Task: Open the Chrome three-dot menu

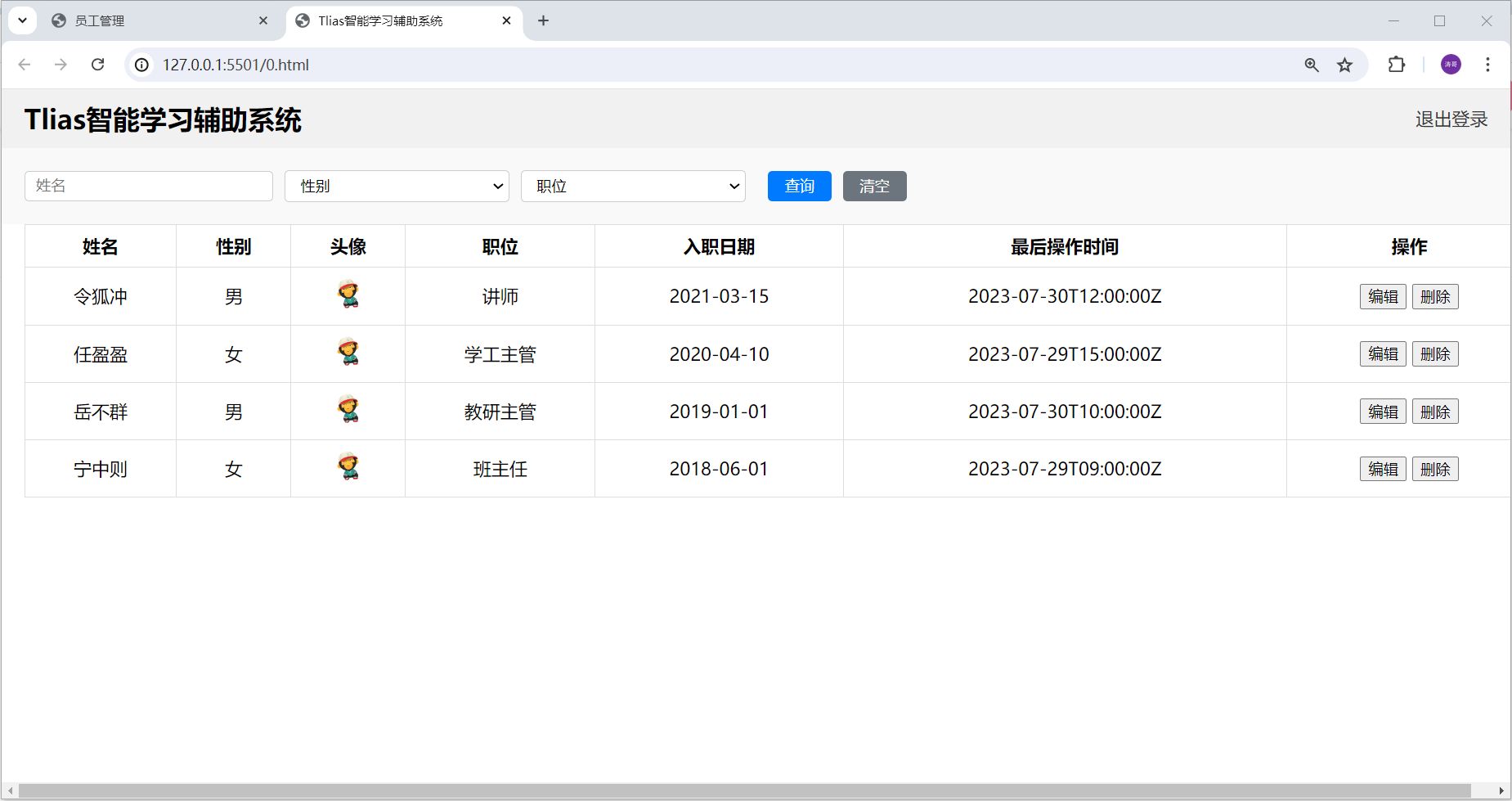Action: (x=1487, y=65)
